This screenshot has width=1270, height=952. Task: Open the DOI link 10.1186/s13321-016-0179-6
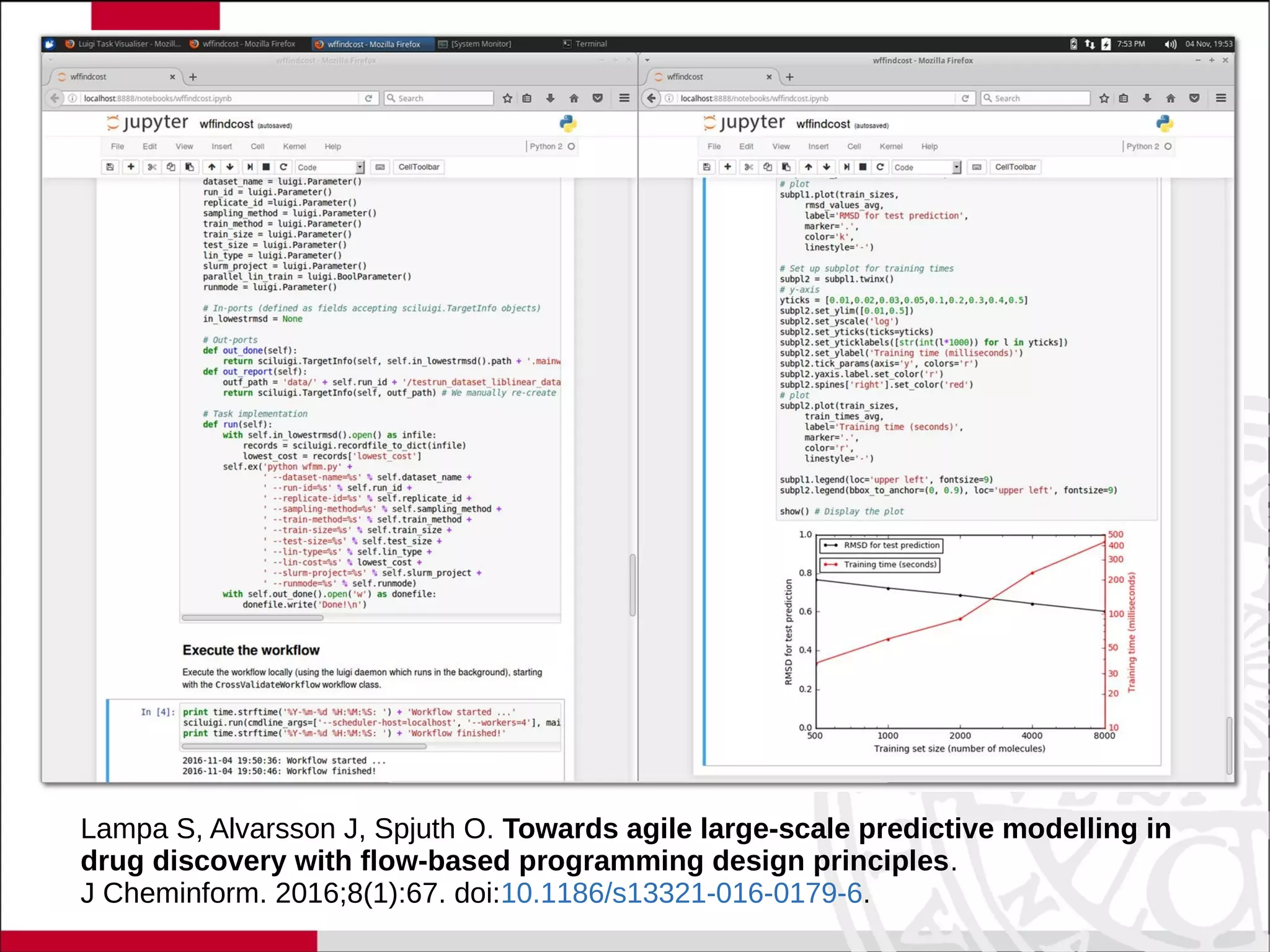[x=681, y=893]
